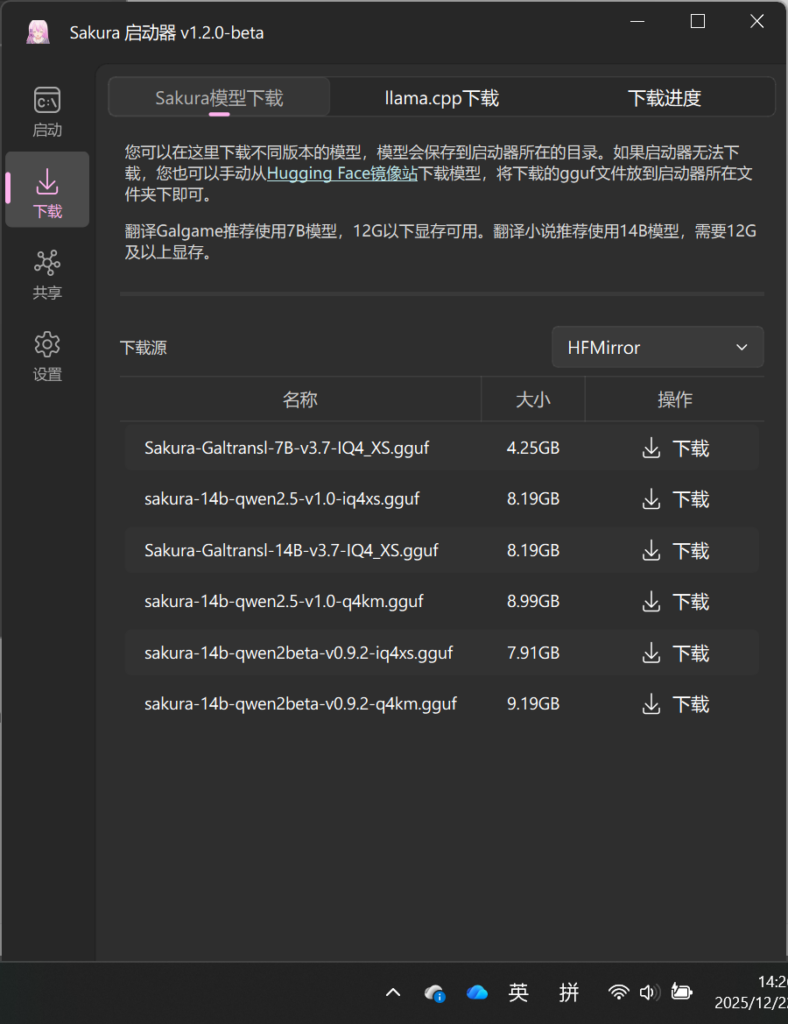Open the 设置 (Settings) gear page
788x1024 pixels.
click(47, 355)
